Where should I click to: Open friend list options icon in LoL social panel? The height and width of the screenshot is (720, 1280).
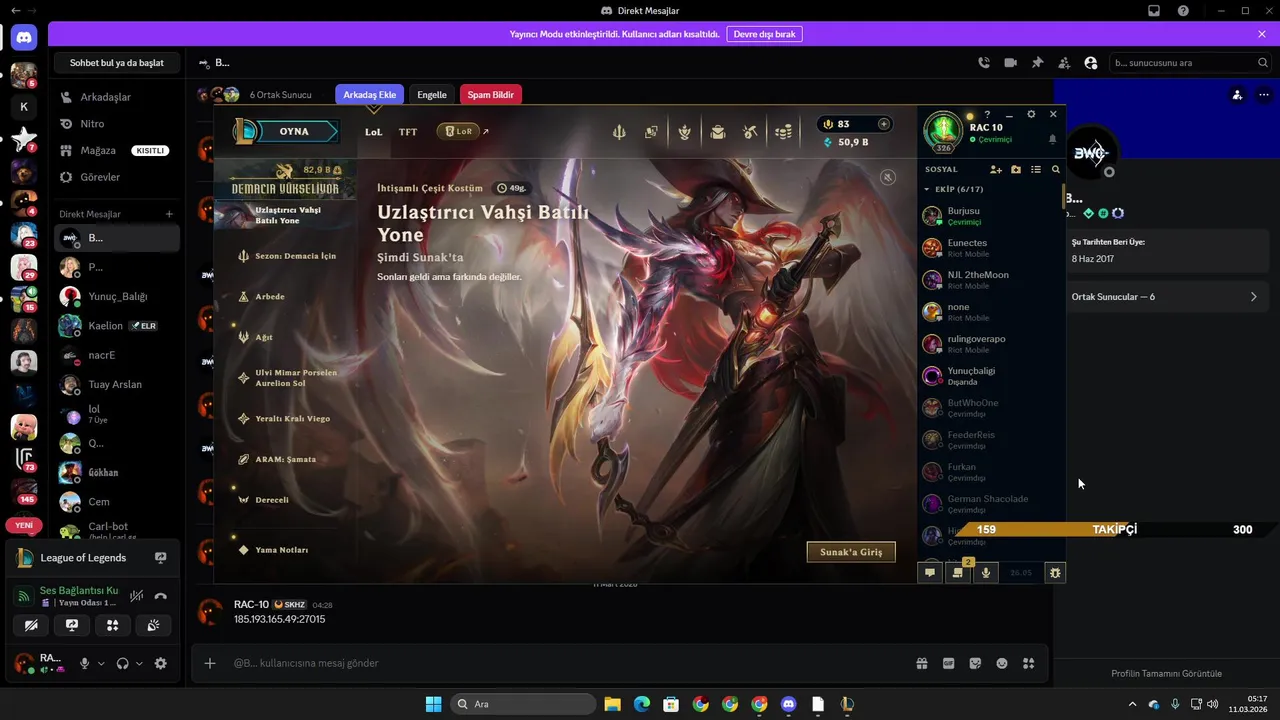pos(1036,170)
